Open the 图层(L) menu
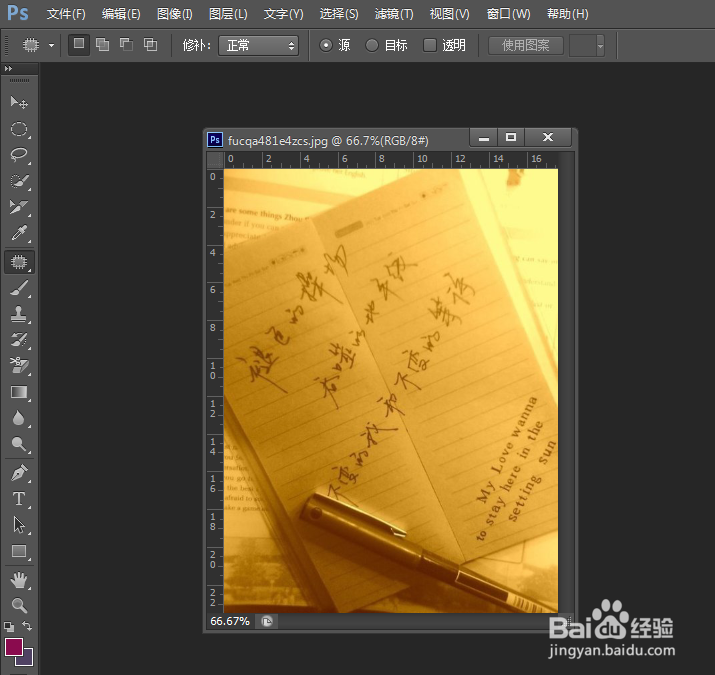This screenshot has height=675, width=715. click(x=228, y=14)
